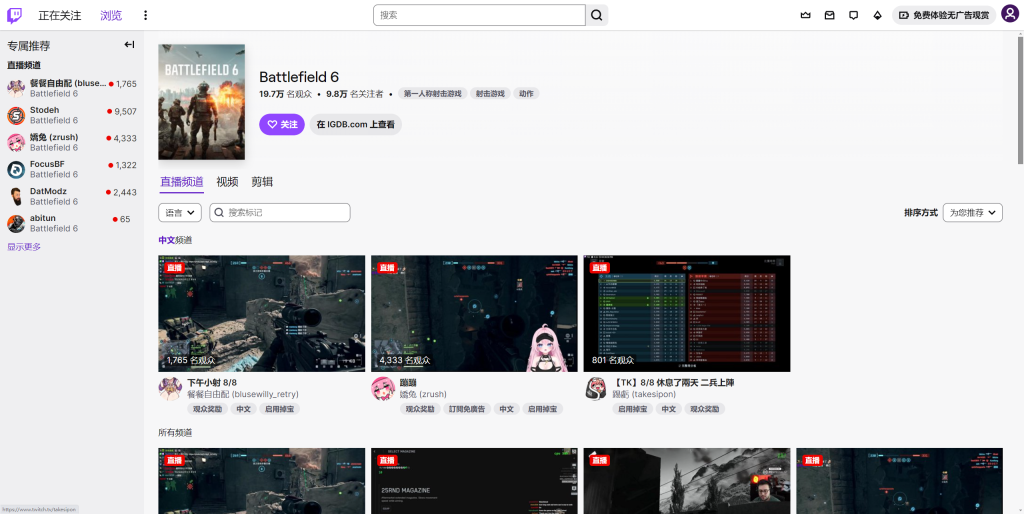1024x514 pixels.
Task: Click the Twitch logo home icon
Action: click(14, 15)
